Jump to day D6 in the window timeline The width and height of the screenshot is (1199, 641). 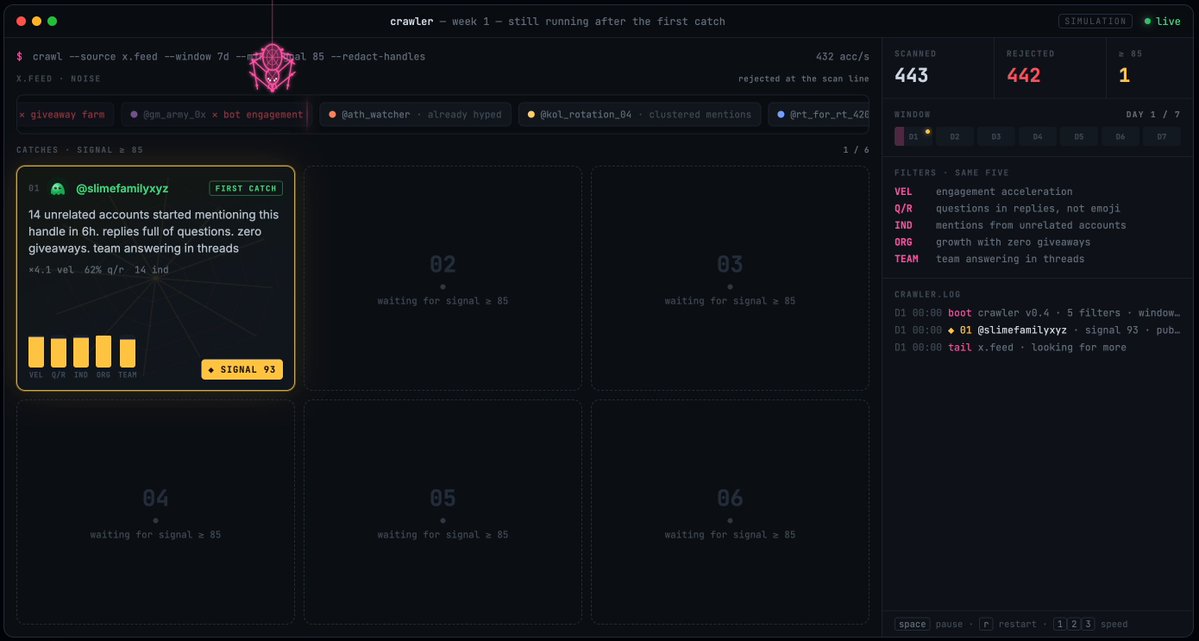1119,136
